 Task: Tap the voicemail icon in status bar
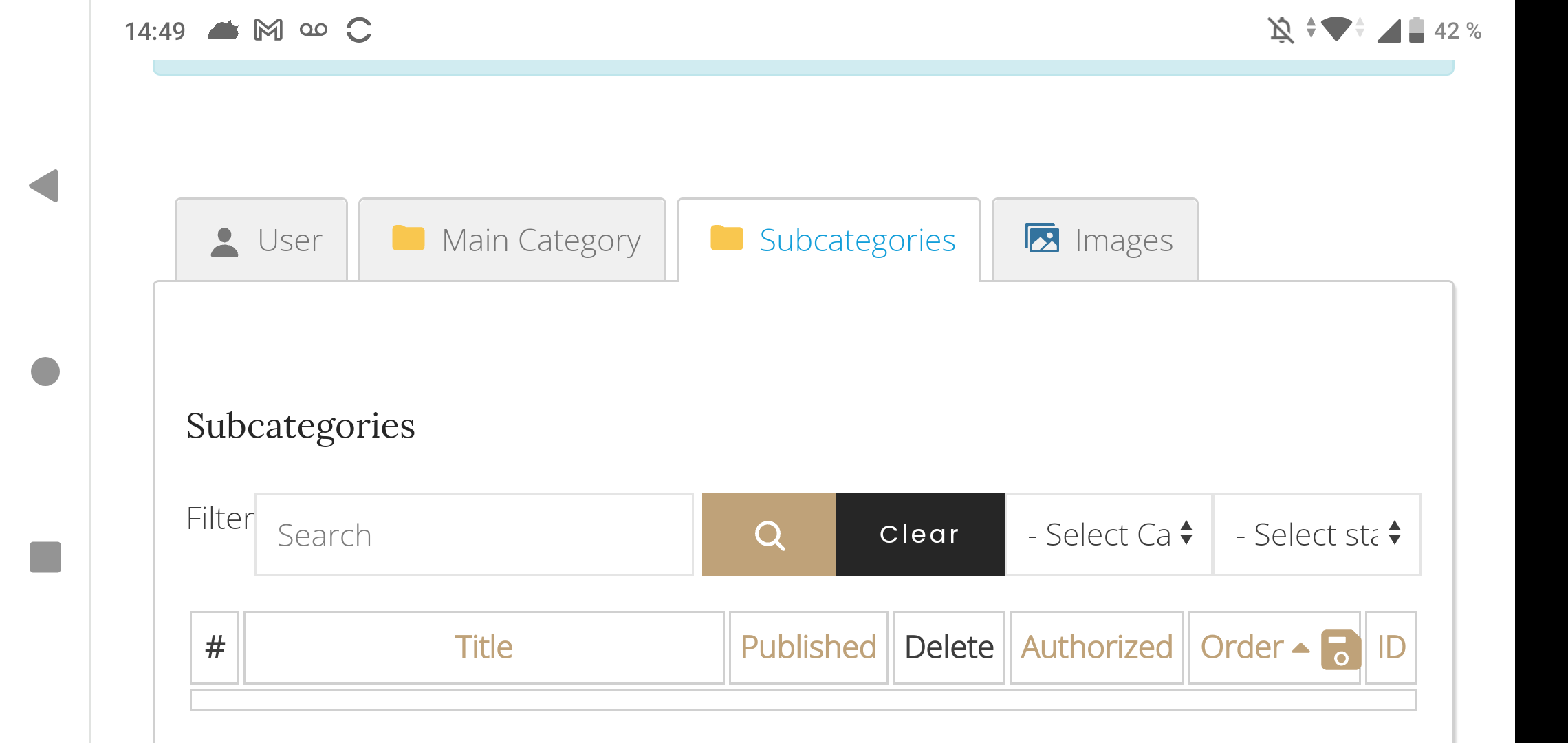314,30
